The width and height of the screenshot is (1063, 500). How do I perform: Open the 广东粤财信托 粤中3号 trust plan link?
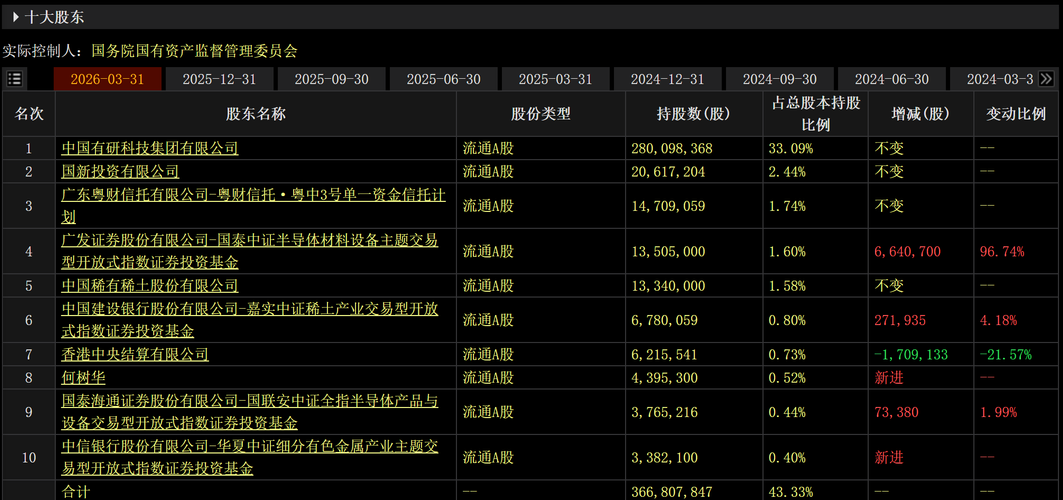[x=253, y=206]
